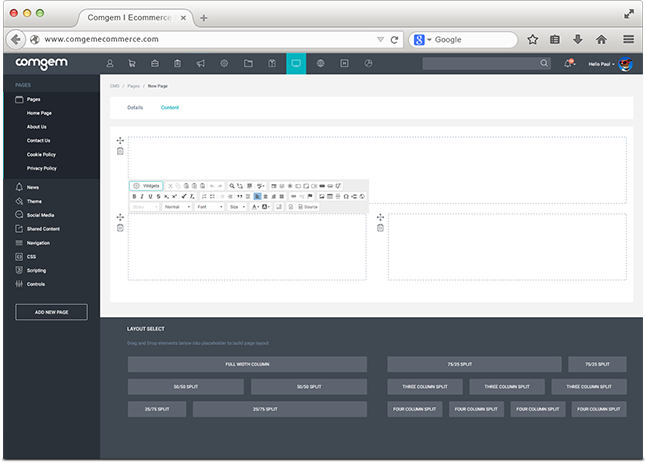Open Cookie Policy page in sidebar
The image size is (646, 463).
tap(41, 154)
